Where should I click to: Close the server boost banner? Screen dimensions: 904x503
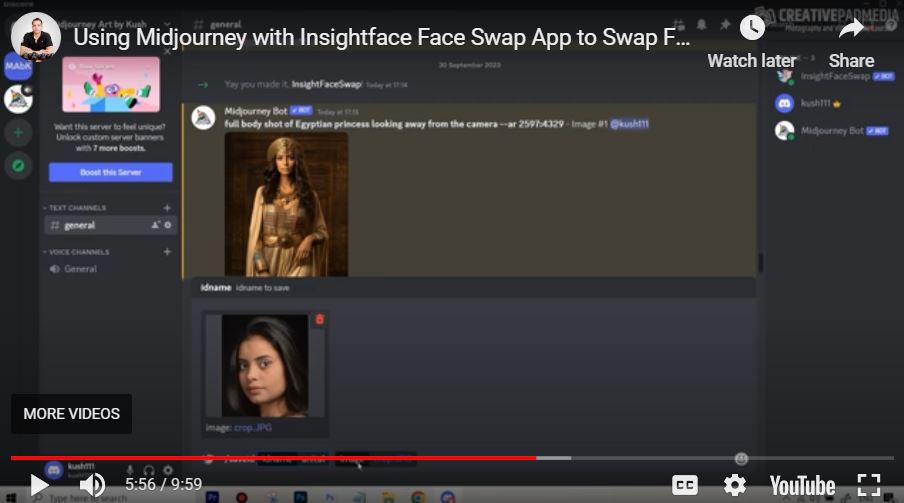coord(167,51)
